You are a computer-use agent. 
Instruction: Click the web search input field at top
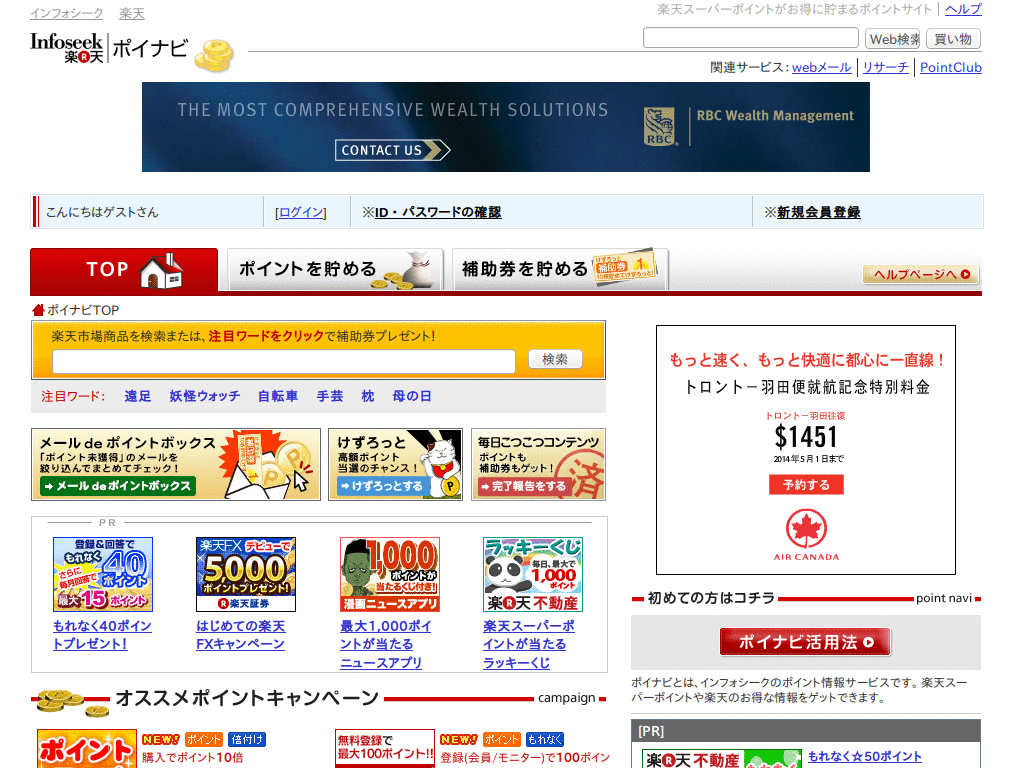click(x=750, y=38)
